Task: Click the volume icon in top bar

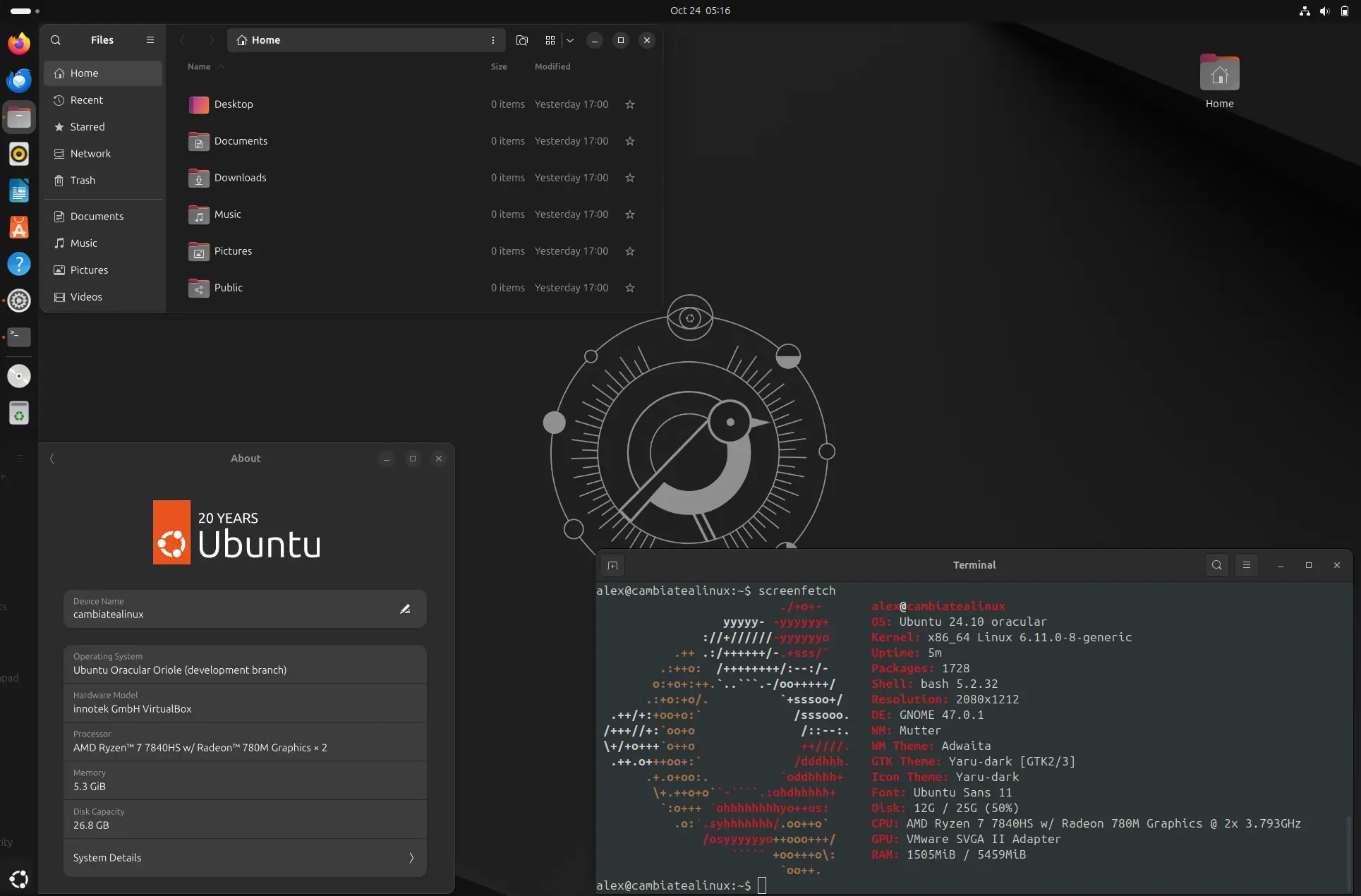Action: [1324, 11]
